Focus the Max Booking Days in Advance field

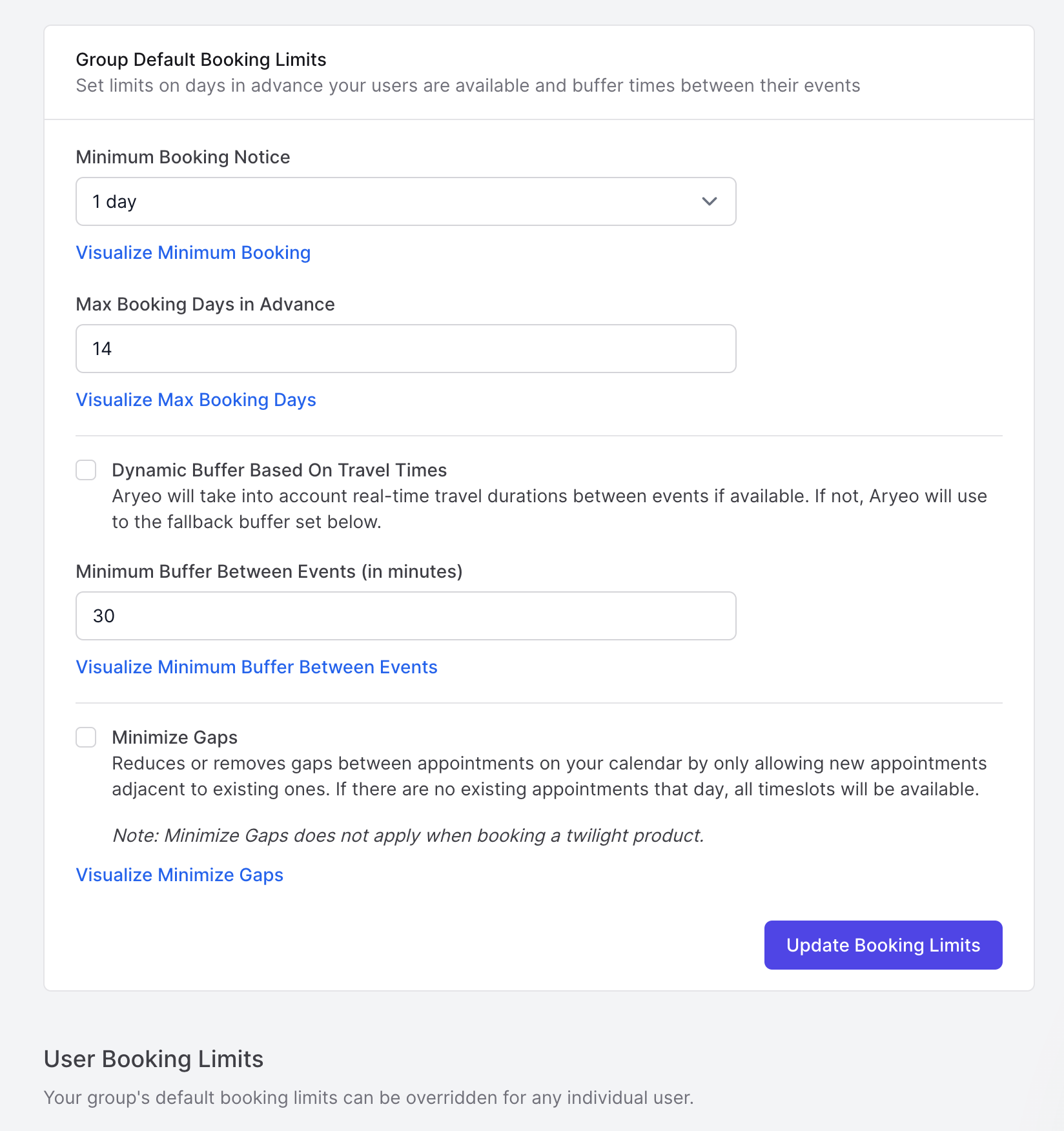click(405, 349)
